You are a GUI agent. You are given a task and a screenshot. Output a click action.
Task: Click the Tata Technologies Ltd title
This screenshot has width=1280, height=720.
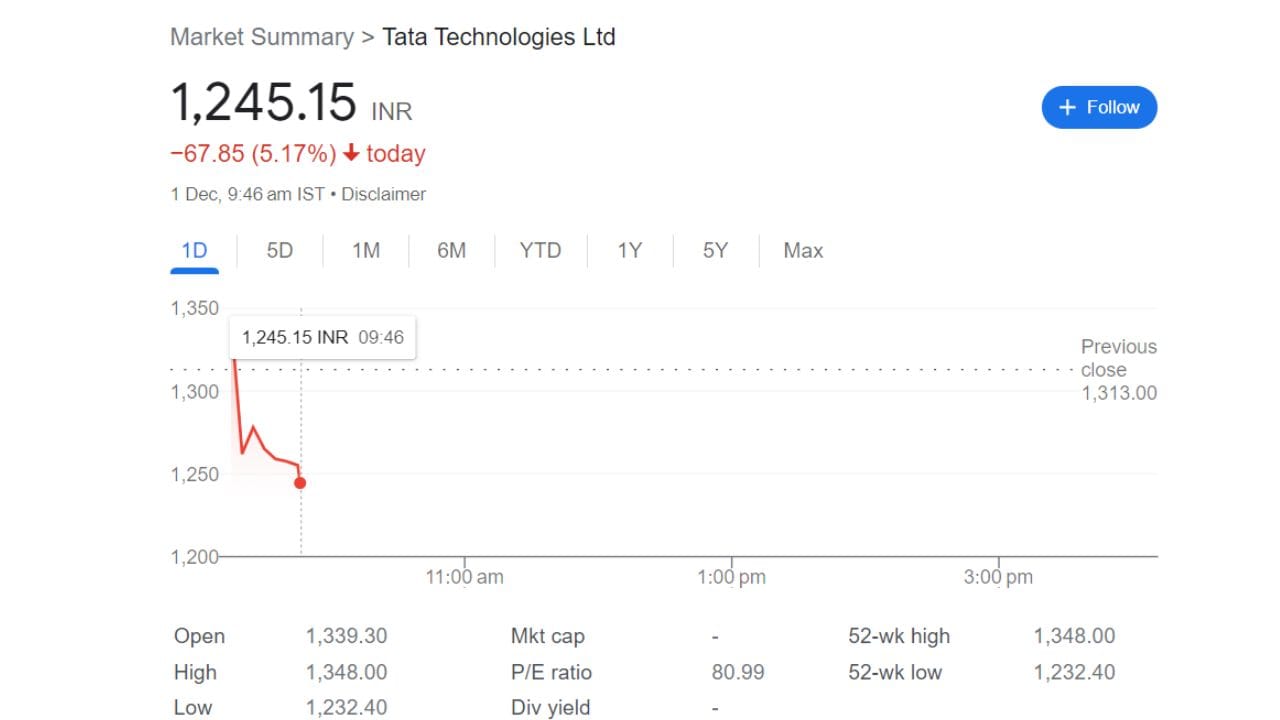tap(499, 38)
